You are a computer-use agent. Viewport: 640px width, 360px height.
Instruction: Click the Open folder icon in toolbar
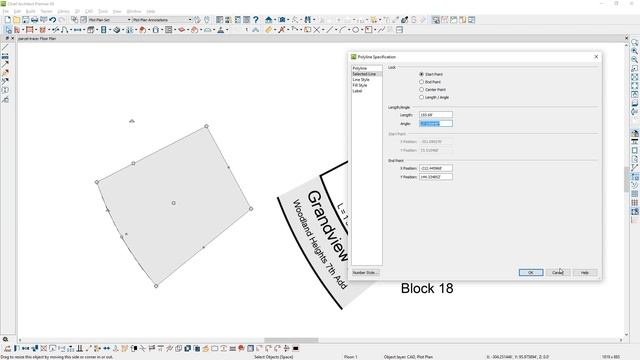tap(16, 20)
